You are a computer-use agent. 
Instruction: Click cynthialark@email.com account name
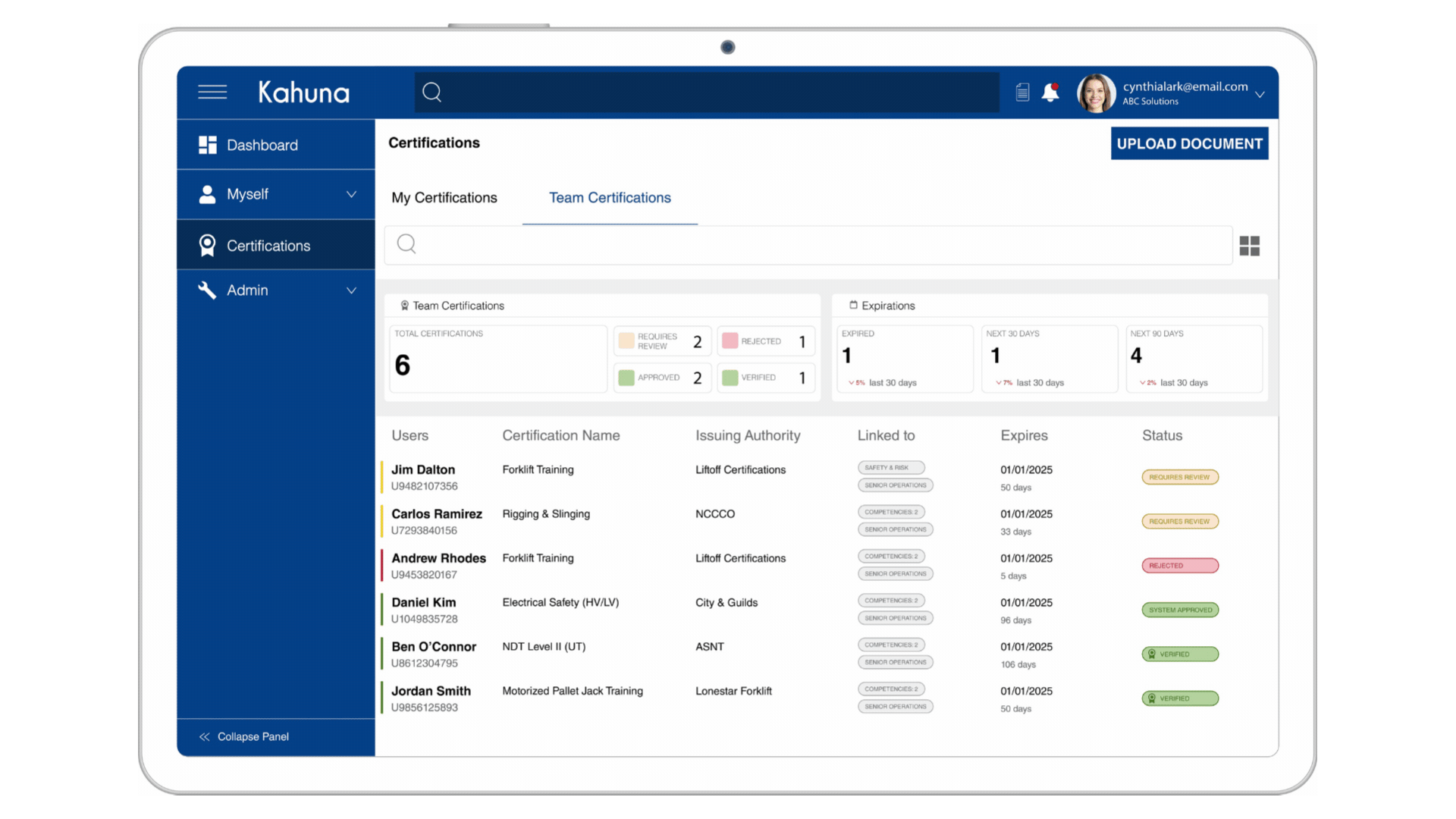(x=1185, y=86)
